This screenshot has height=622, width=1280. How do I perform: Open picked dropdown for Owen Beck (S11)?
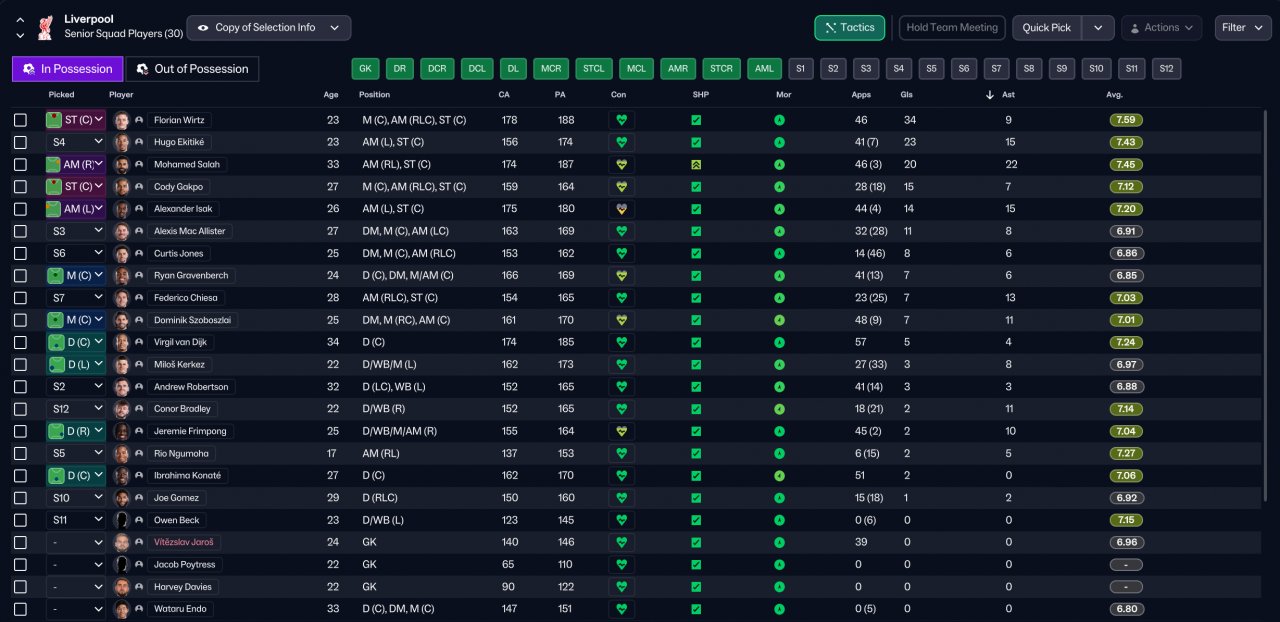tap(76, 520)
